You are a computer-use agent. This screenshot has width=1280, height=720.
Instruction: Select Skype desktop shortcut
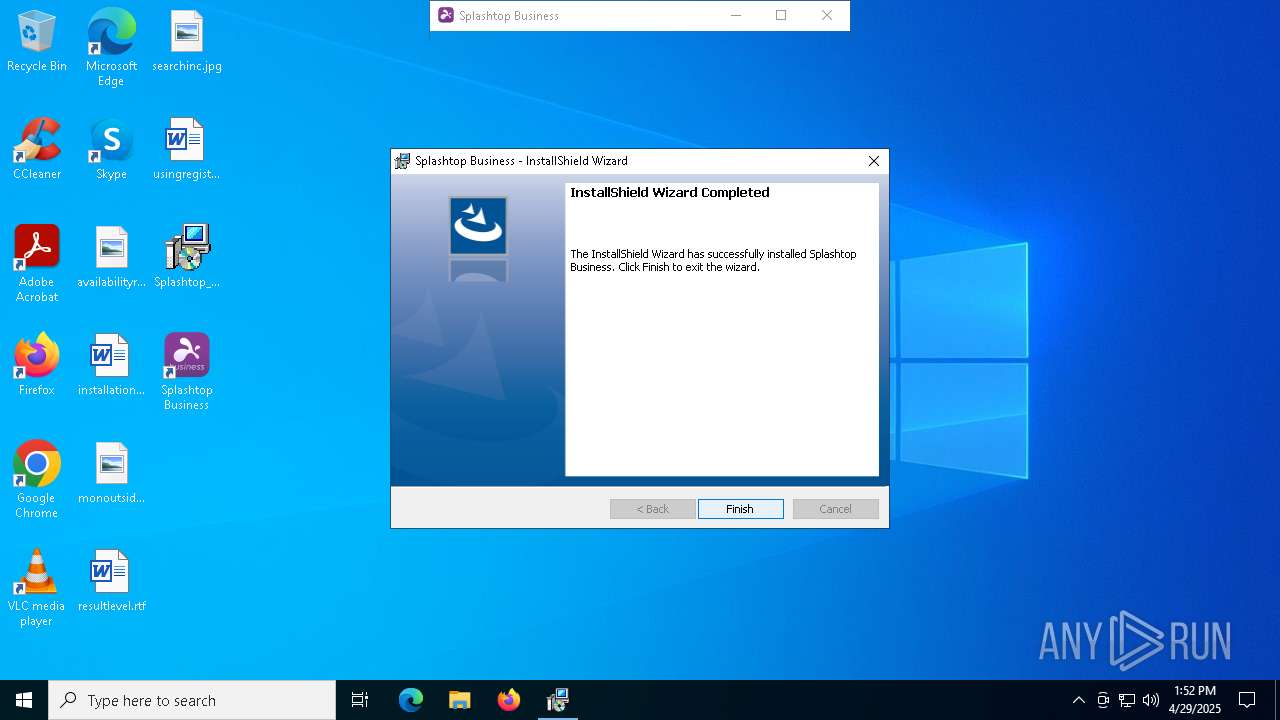111,150
